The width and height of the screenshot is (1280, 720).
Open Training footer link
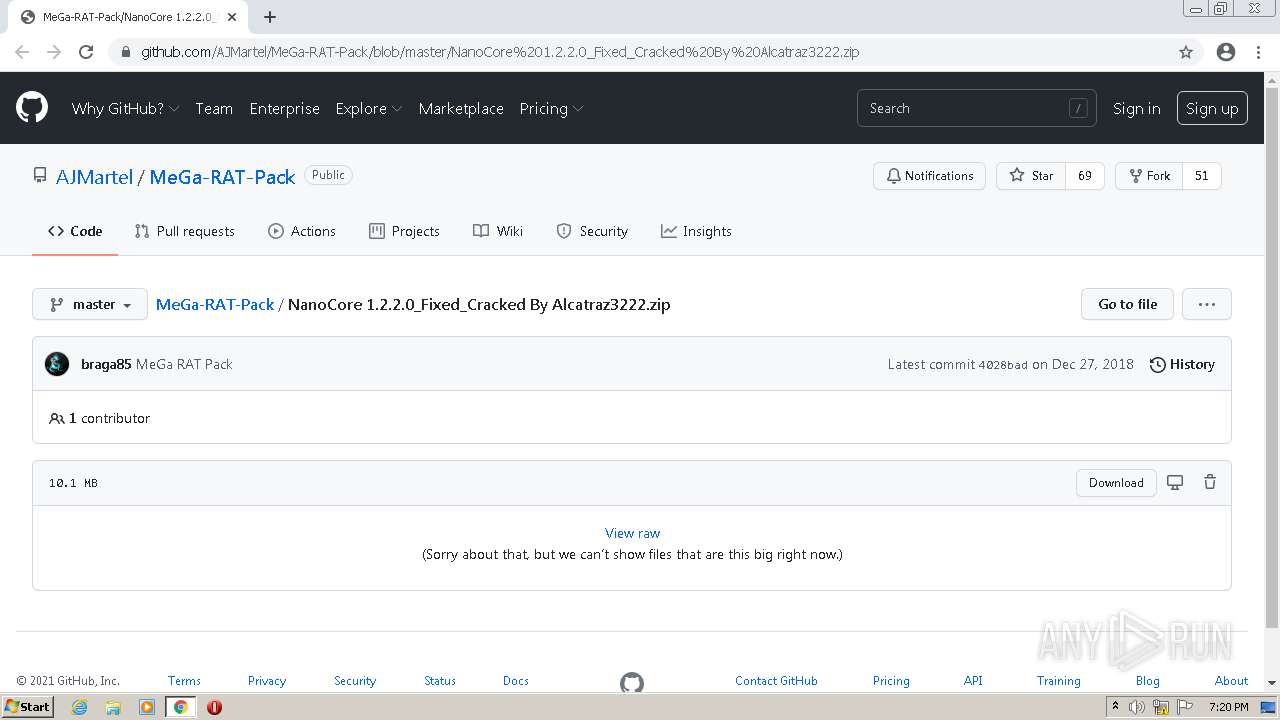tap(1059, 681)
